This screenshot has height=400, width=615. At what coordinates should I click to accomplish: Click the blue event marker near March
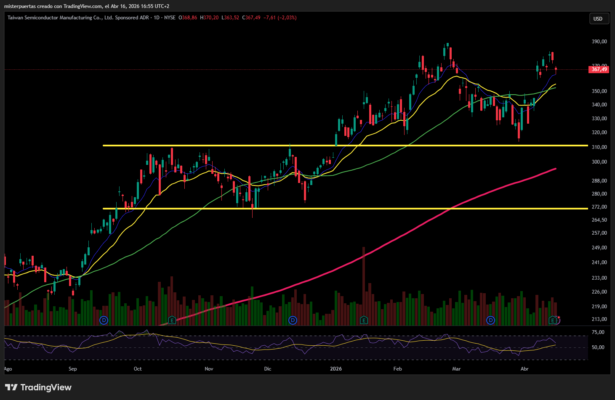[x=490, y=320]
